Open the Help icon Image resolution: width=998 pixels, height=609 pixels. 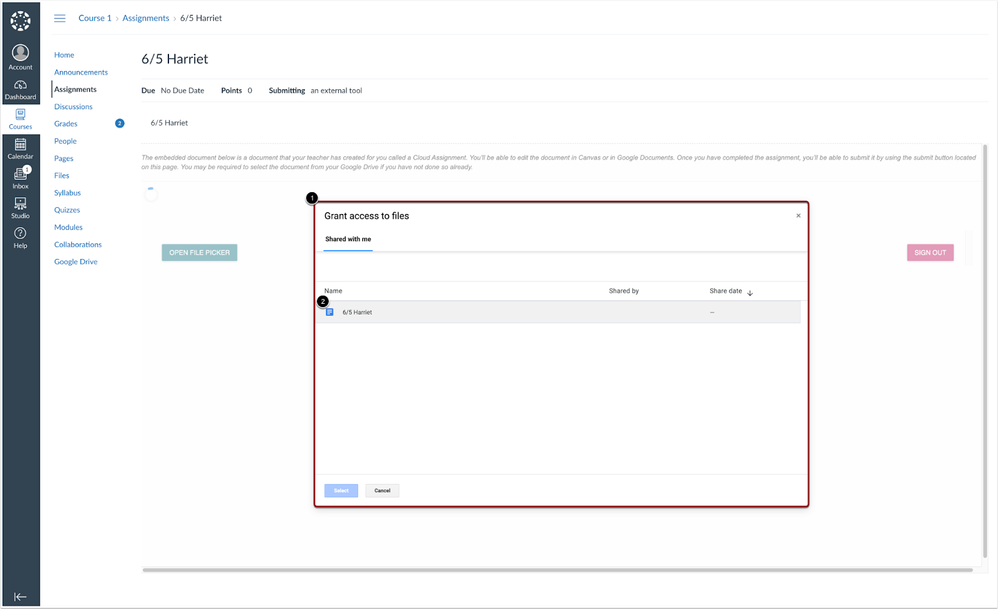pyautogui.click(x=20, y=237)
